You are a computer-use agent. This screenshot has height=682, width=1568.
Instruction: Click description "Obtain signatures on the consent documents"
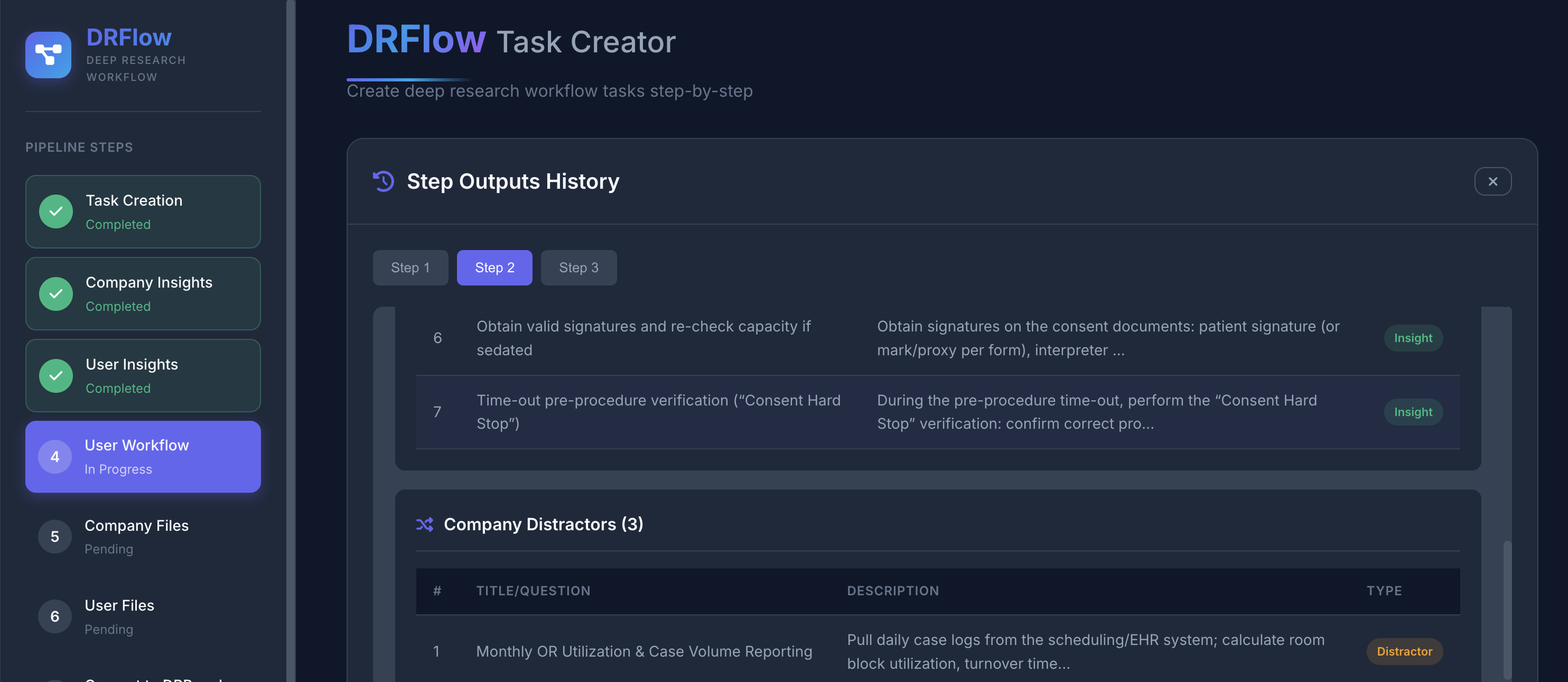[x=1108, y=338]
